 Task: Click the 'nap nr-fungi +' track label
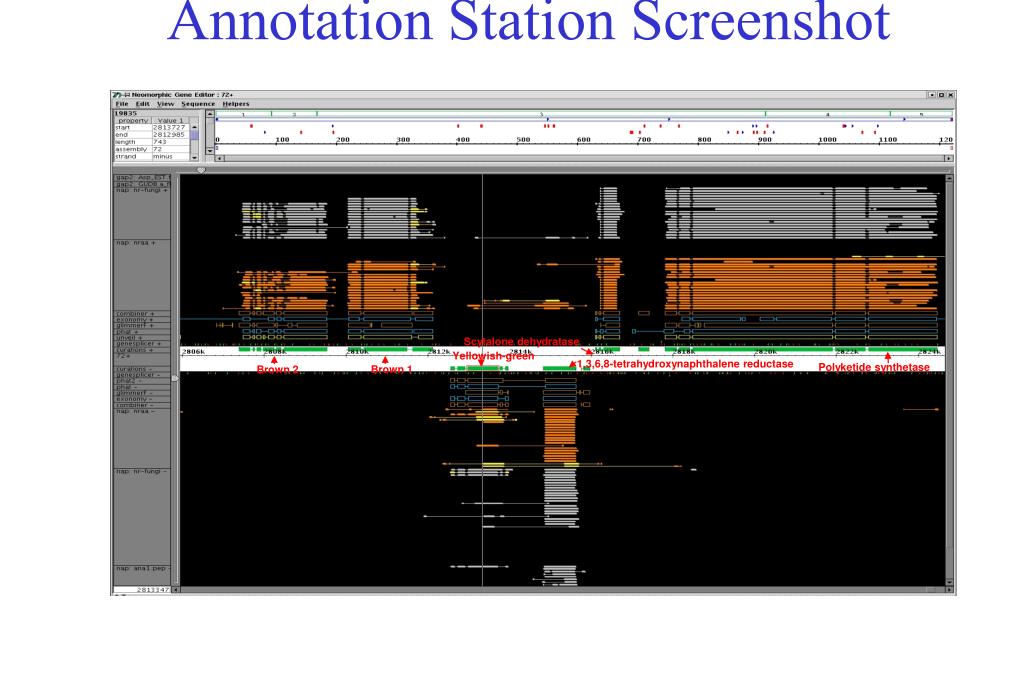pyautogui.click(x=142, y=190)
